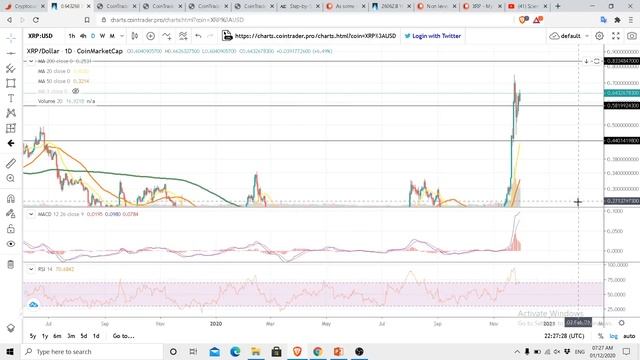
Task: Toggle stay-in-drawing-mode pencil lock icon
Action: [x=11, y=213]
